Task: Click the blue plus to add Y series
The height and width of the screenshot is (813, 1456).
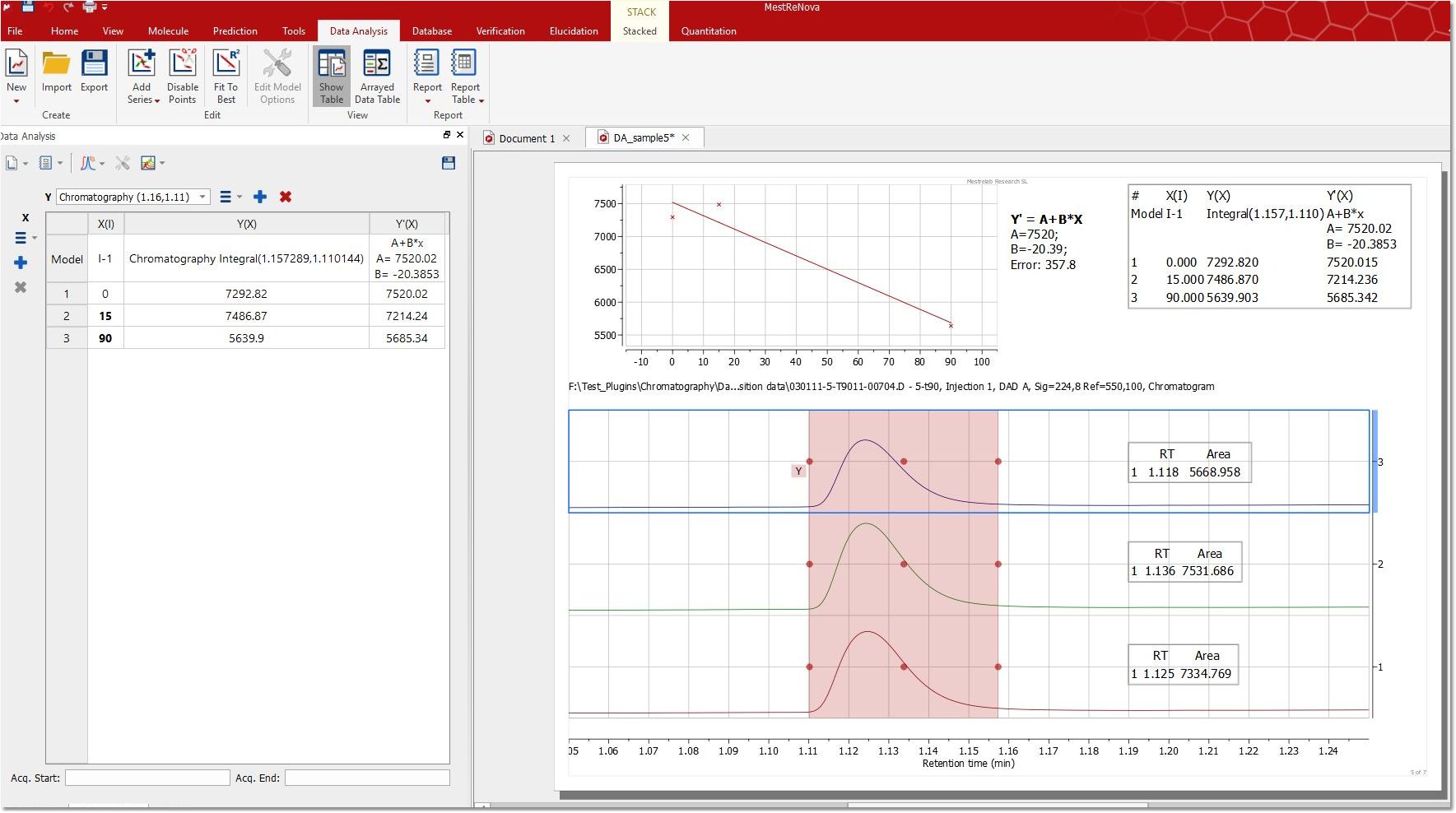Action: coord(260,197)
